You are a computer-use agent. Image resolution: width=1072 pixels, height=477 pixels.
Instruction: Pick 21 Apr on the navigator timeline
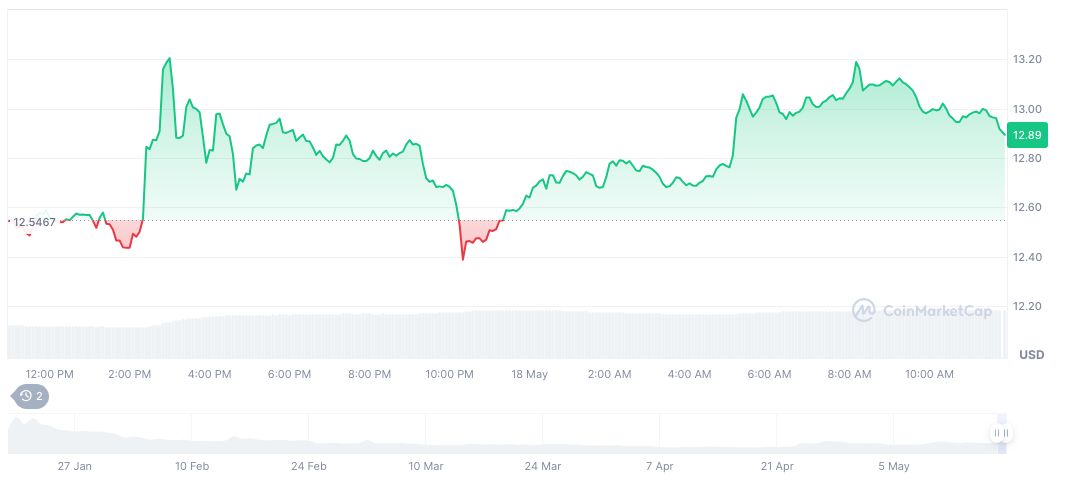click(777, 466)
